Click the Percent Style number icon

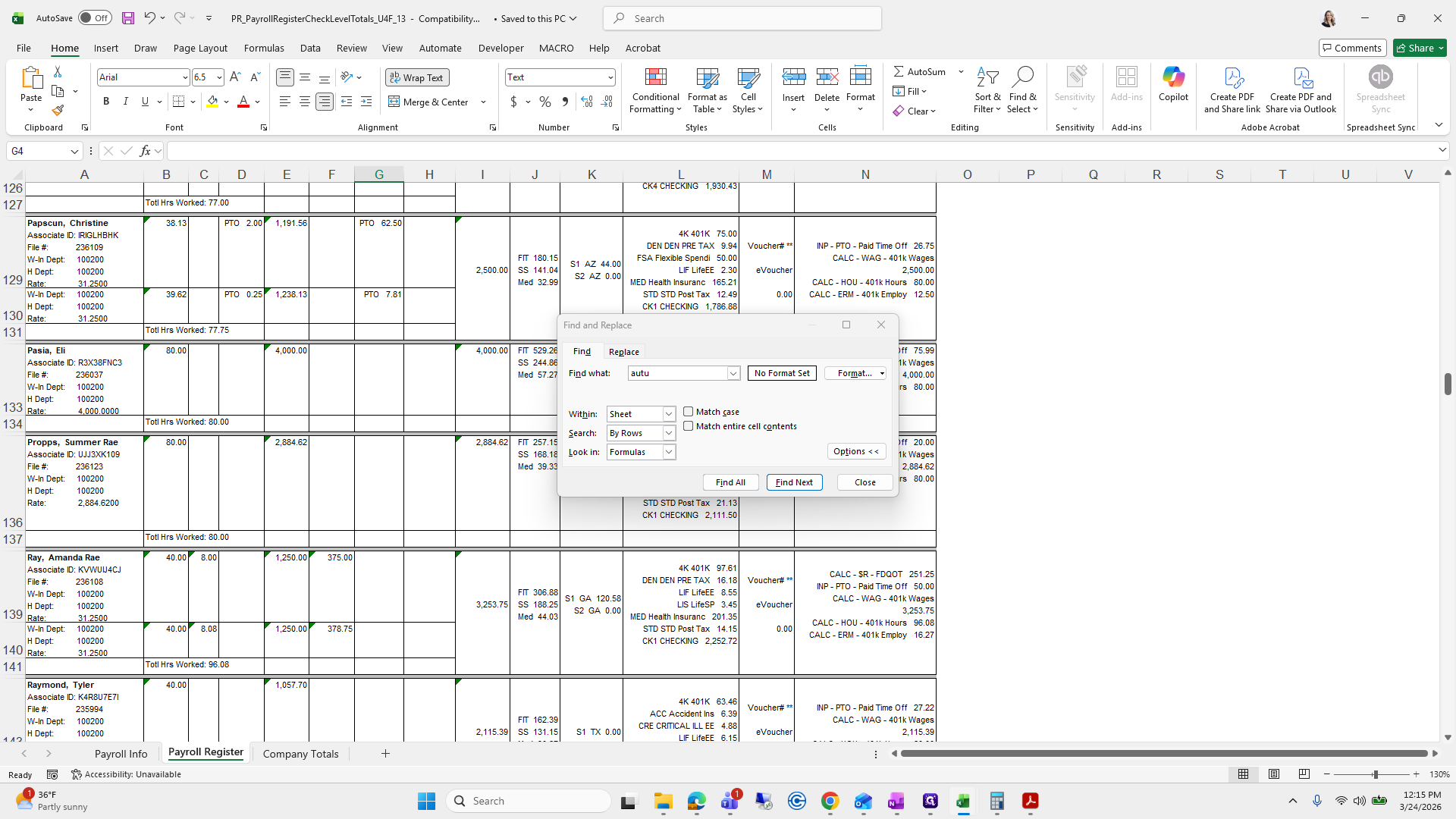[x=545, y=102]
